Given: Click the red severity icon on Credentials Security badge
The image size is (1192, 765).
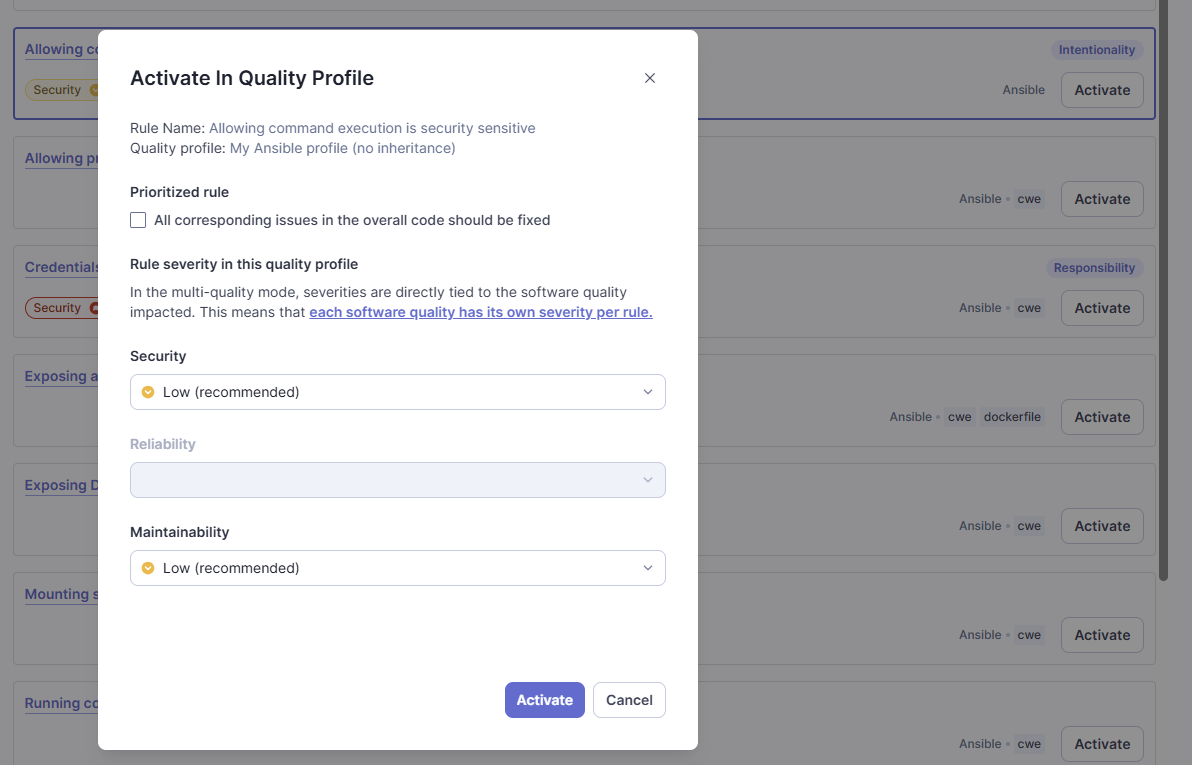Looking at the screenshot, I should [96, 308].
